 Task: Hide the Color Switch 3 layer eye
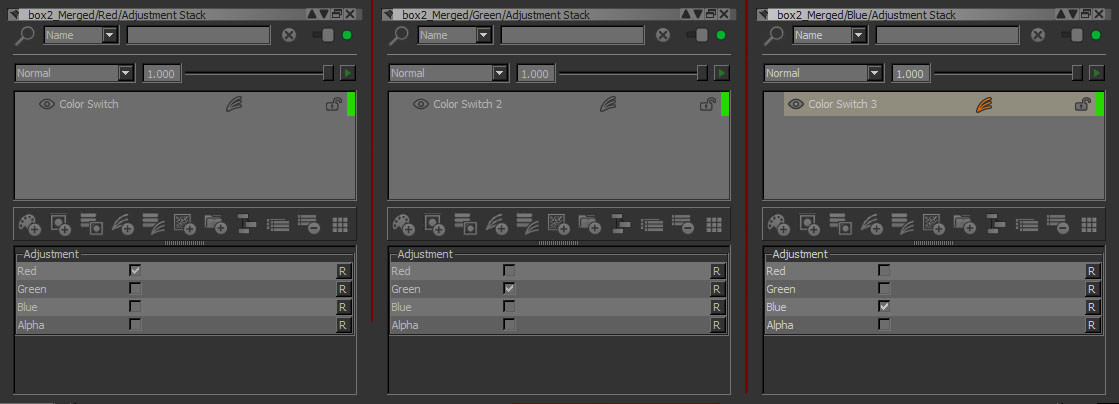(796, 104)
